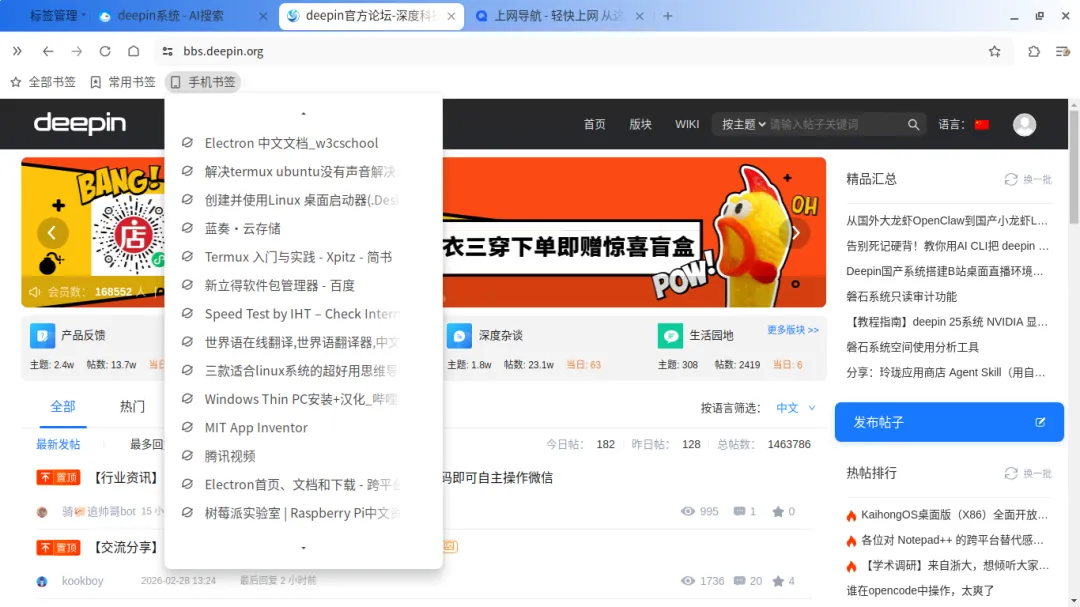Open 全部书签 bookmarks folder

43,82
